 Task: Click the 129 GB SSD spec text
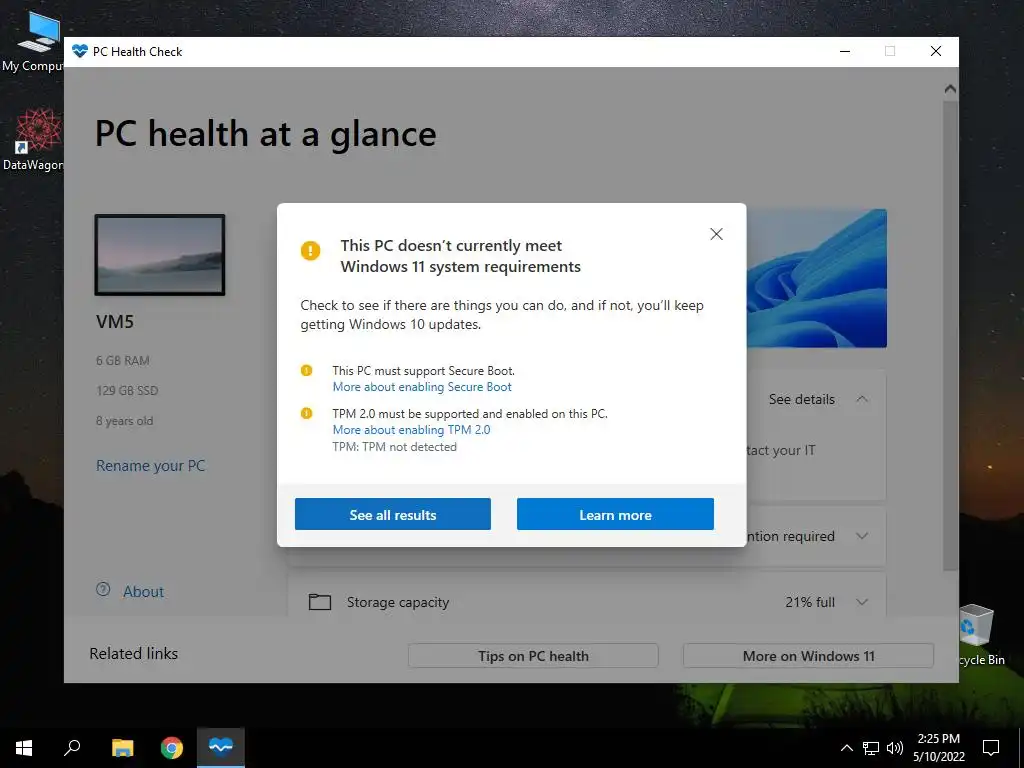127,391
